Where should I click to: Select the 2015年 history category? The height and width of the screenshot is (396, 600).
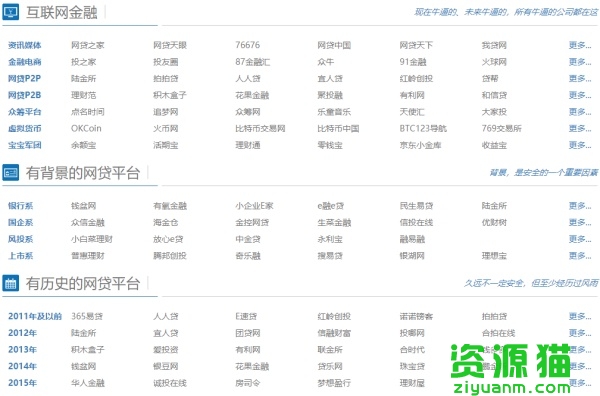[22, 383]
